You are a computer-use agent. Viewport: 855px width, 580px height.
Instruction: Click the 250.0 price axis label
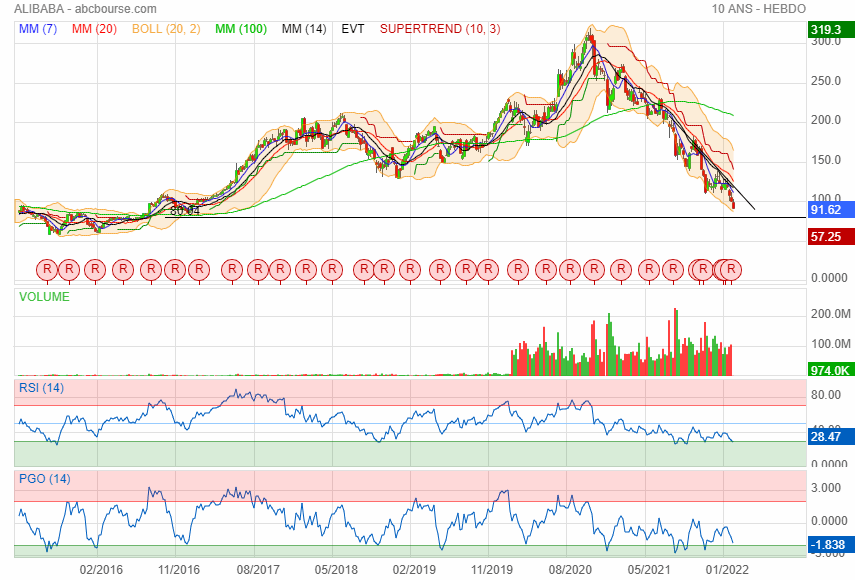(826, 81)
